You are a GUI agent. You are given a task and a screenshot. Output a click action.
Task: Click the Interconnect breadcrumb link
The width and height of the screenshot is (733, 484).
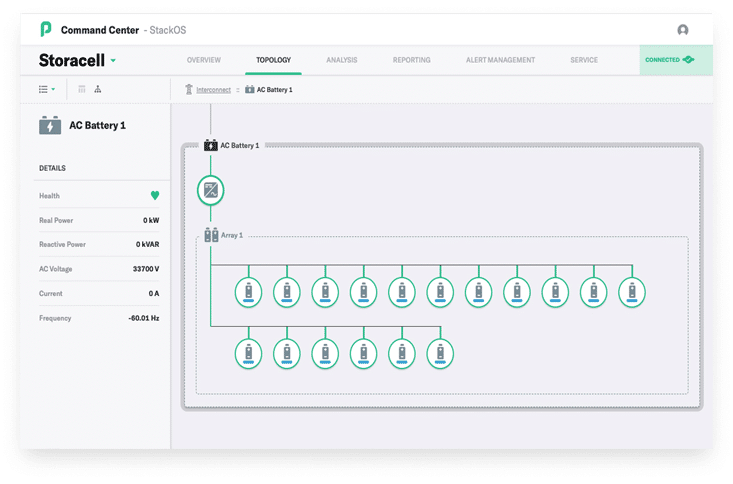(214, 90)
